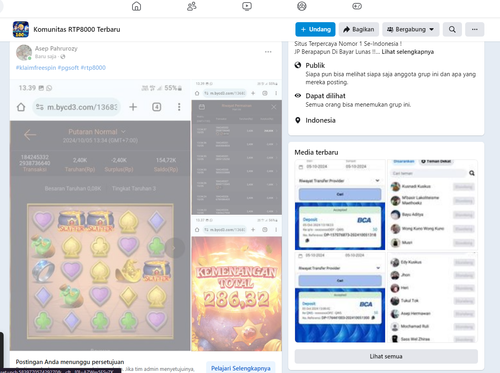Open the bottom friends list media thumbnail
Image resolution: width=500 pixels, height=373 pixels.
point(432,297)
